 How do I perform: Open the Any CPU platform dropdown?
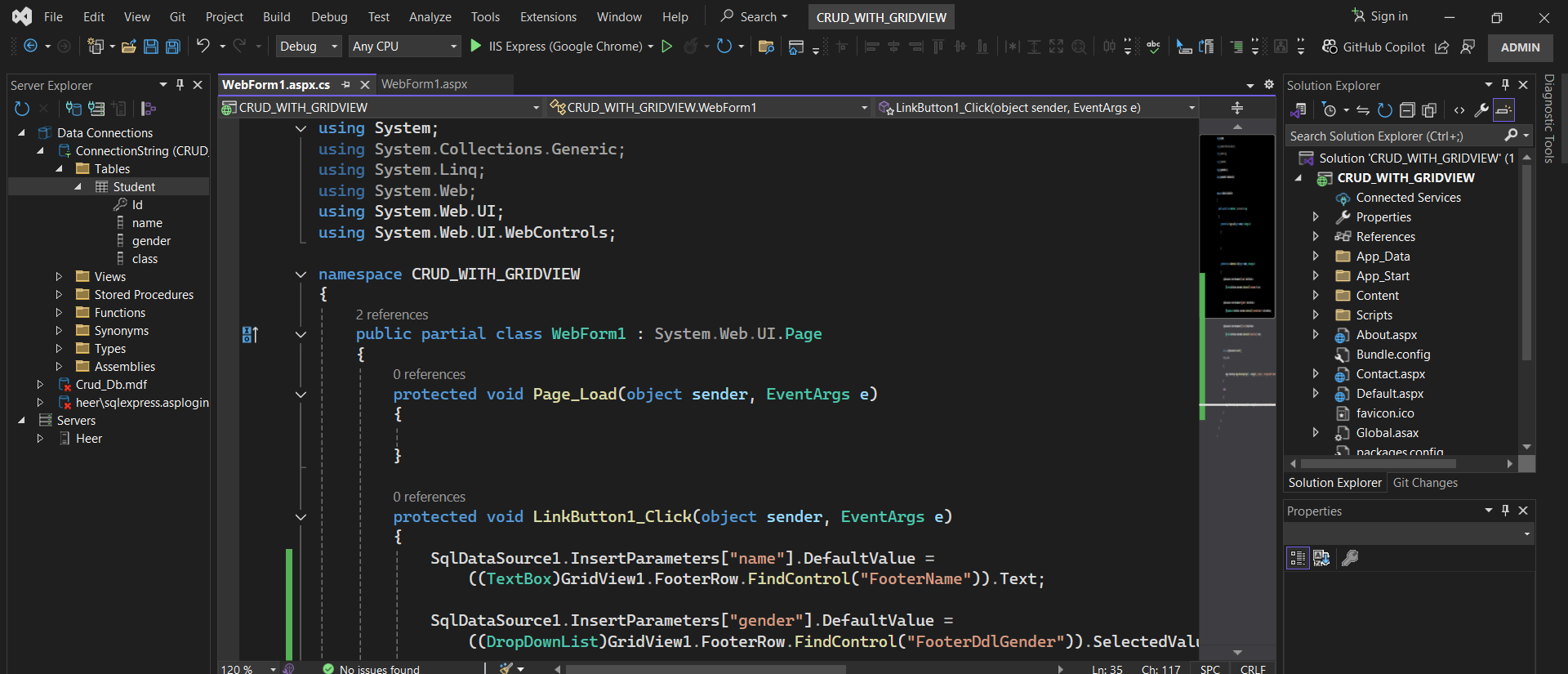[x=404, y=47]
